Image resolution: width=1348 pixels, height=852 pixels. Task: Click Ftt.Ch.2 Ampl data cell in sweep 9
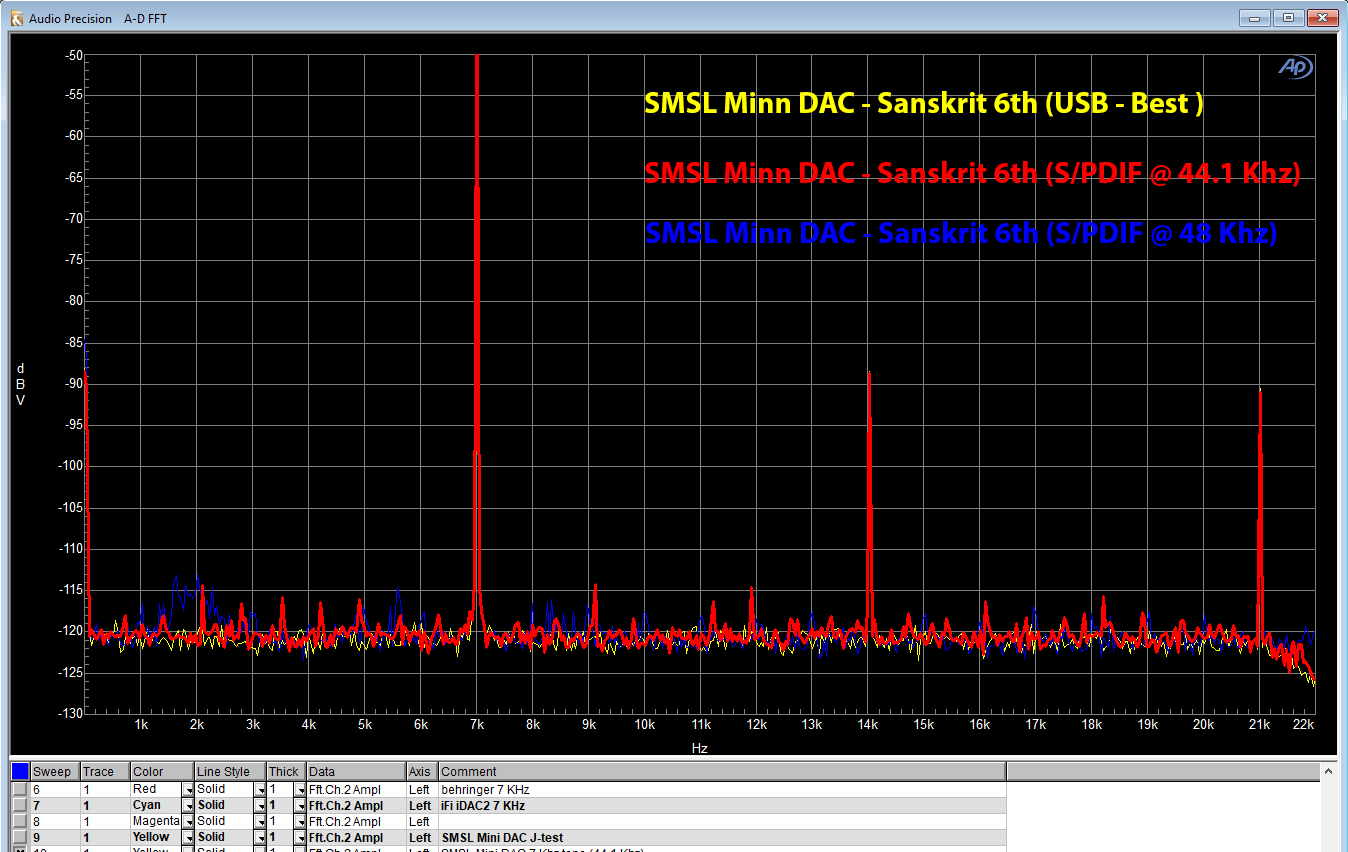coord(356,837)
